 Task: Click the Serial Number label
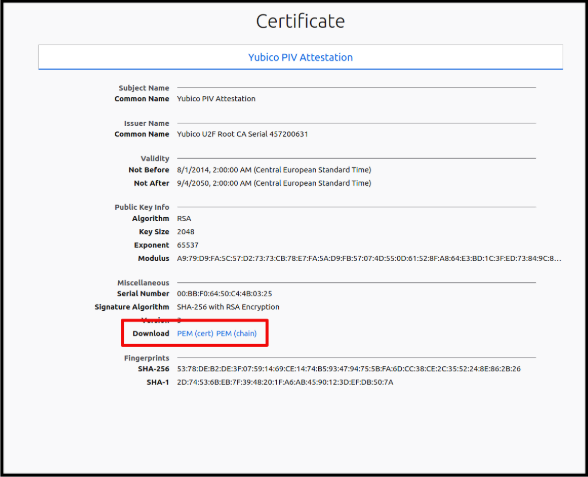pos(143,293)
